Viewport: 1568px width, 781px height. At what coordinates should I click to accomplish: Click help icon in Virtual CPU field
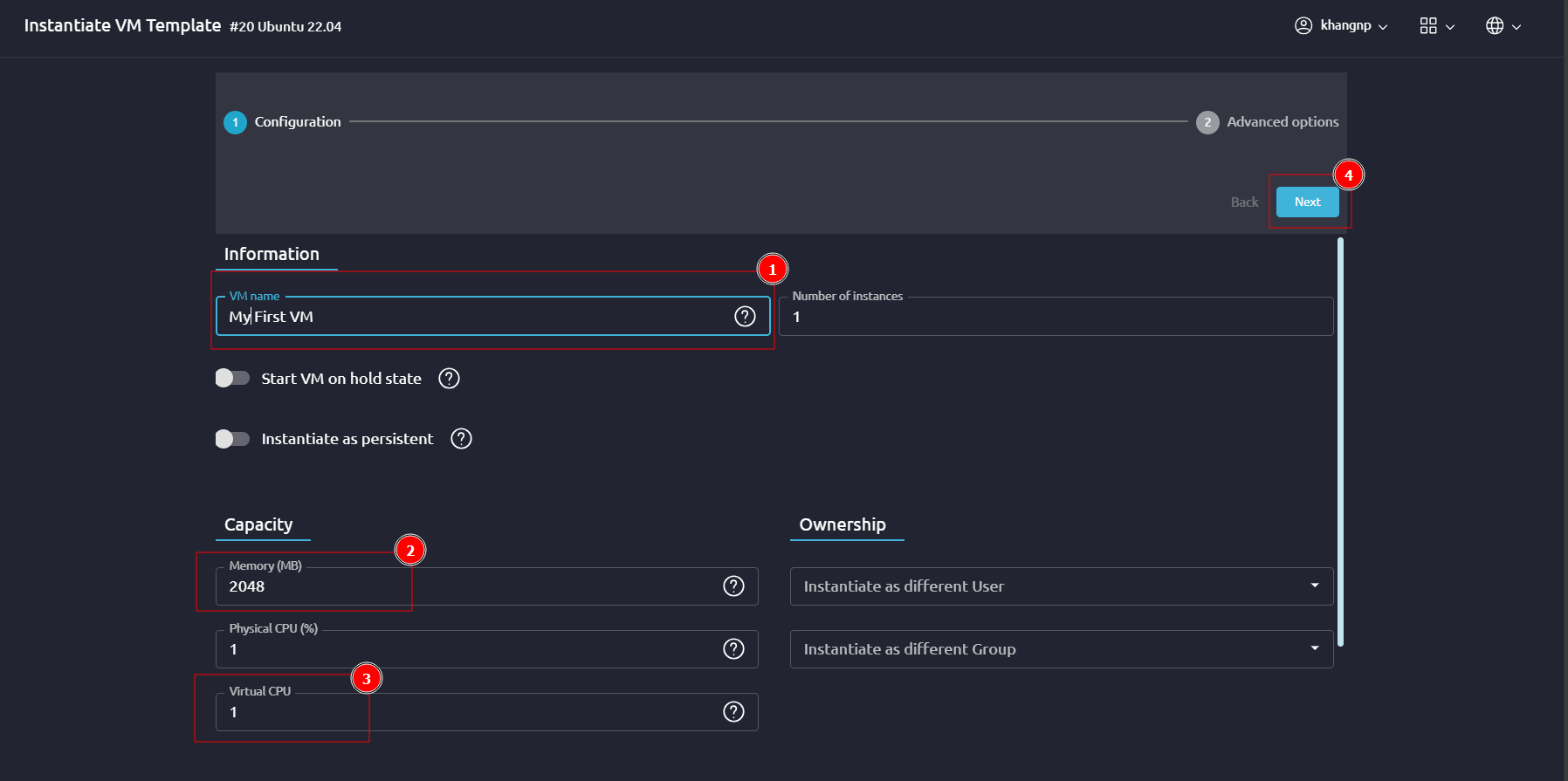click(x=733, y=712)
